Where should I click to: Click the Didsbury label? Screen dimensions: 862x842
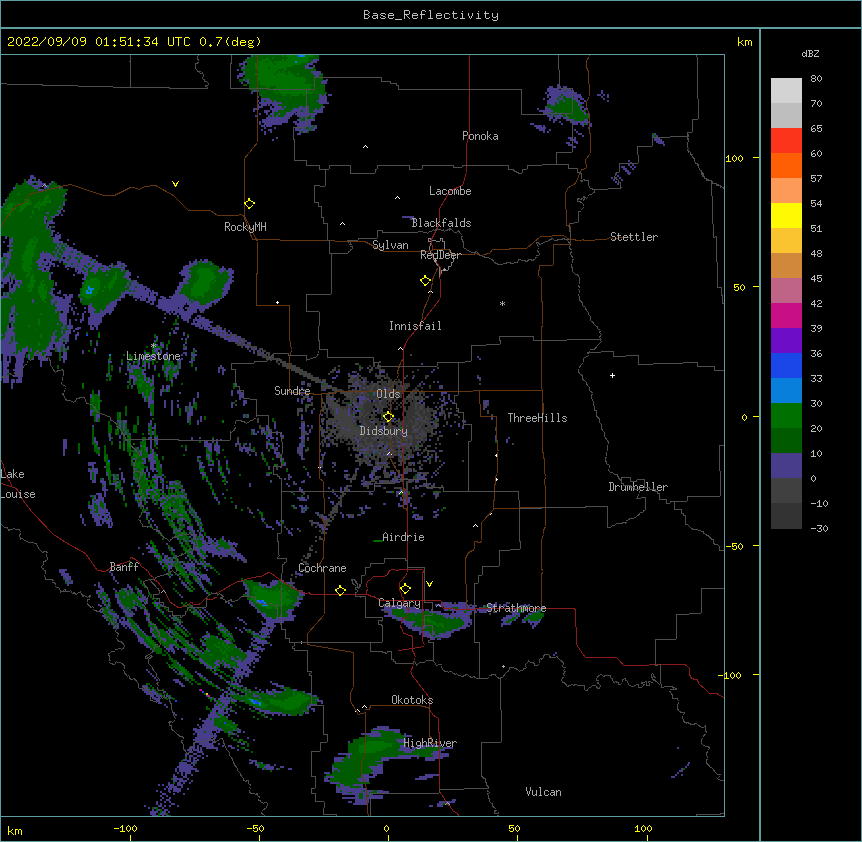click(384, 431)
